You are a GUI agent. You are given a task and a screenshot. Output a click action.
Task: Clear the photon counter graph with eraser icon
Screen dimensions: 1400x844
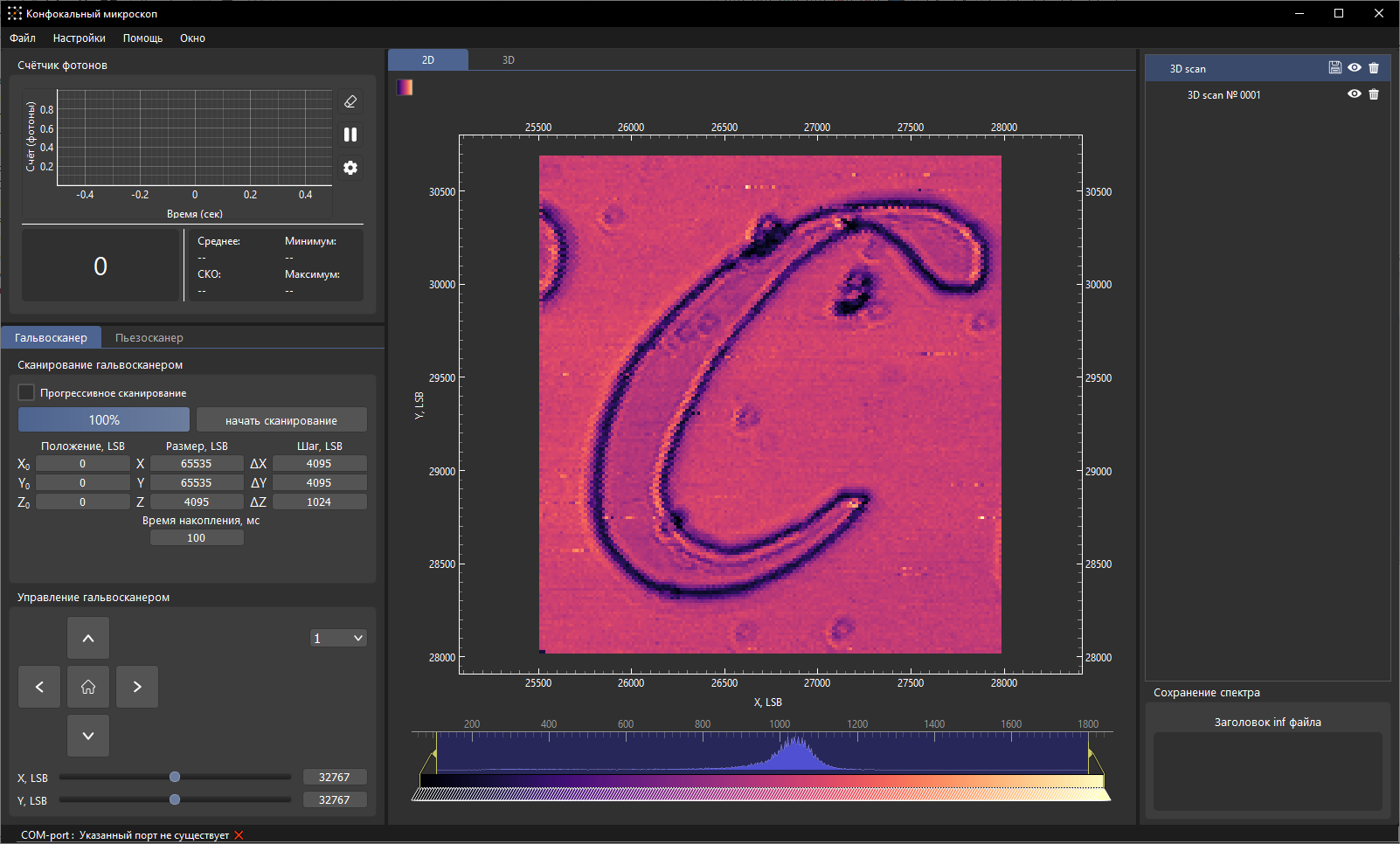tap(350, 101)
